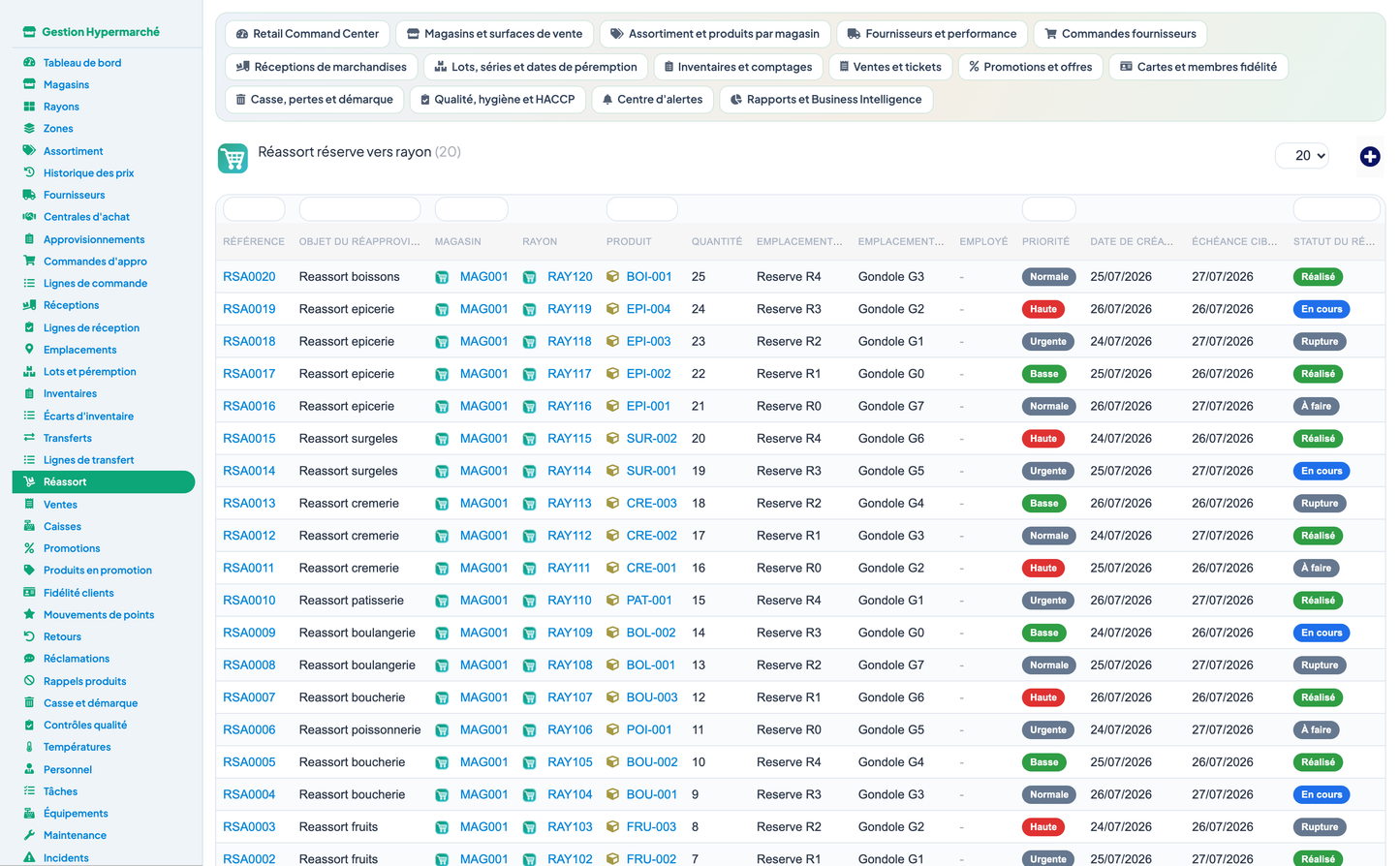Click the Promotions percent icon in sidebar

(29, 548)
